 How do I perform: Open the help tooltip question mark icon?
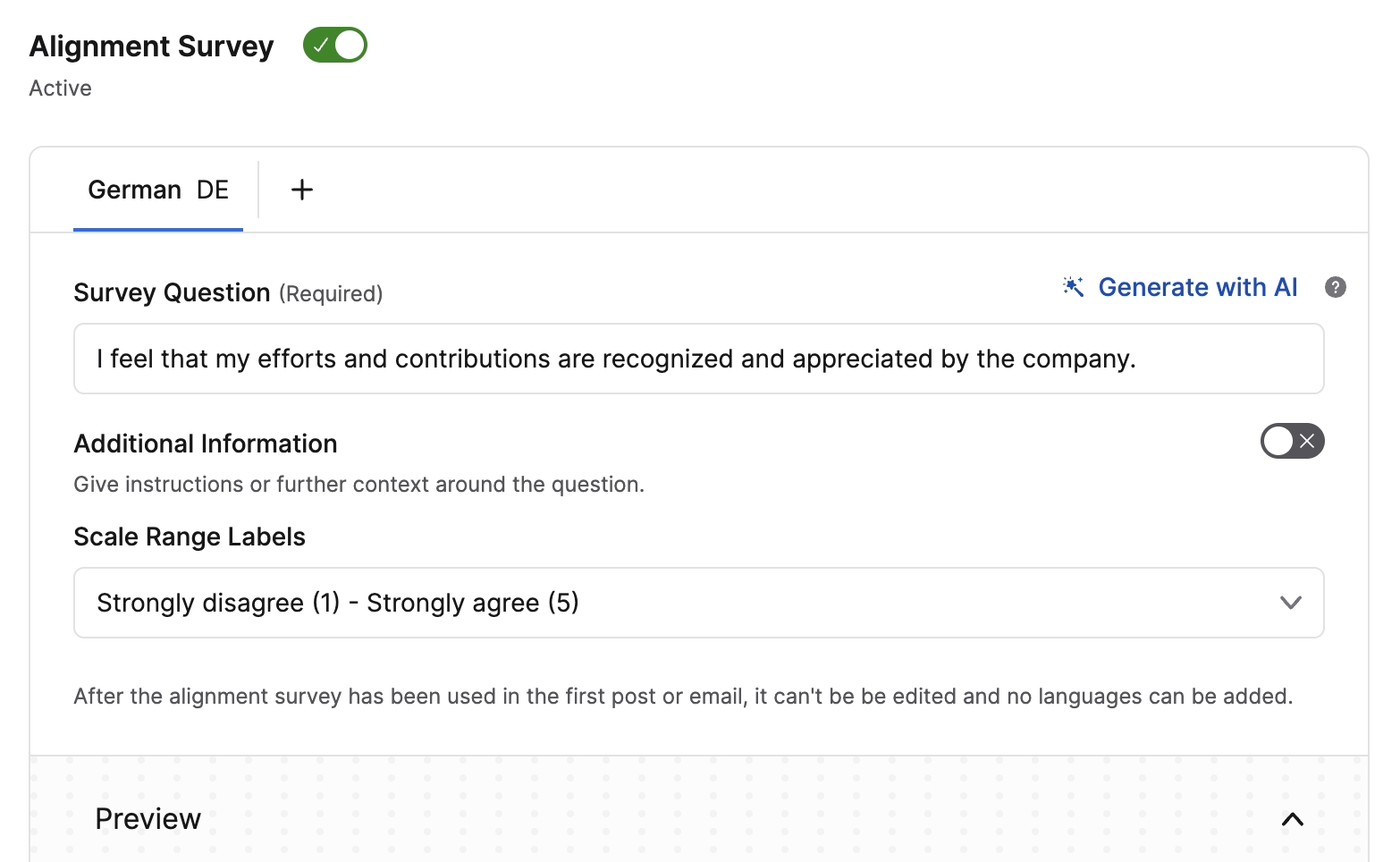click(x=1335, y=287)
